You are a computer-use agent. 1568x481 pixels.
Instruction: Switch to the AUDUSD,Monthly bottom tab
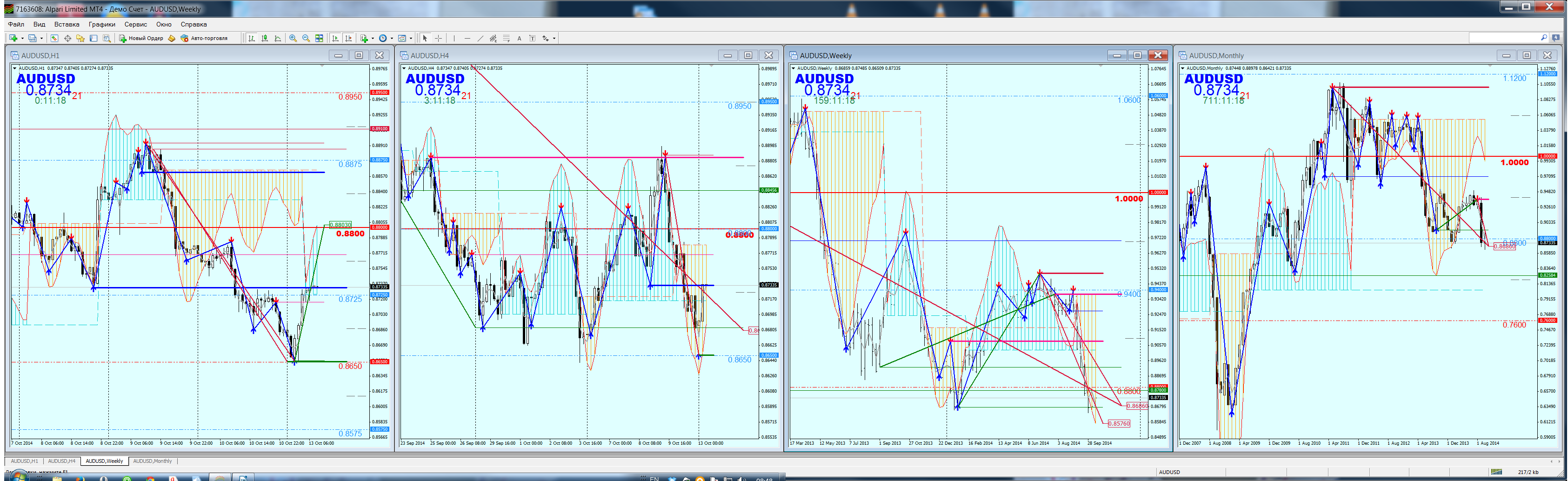click(x=152, y=461)
